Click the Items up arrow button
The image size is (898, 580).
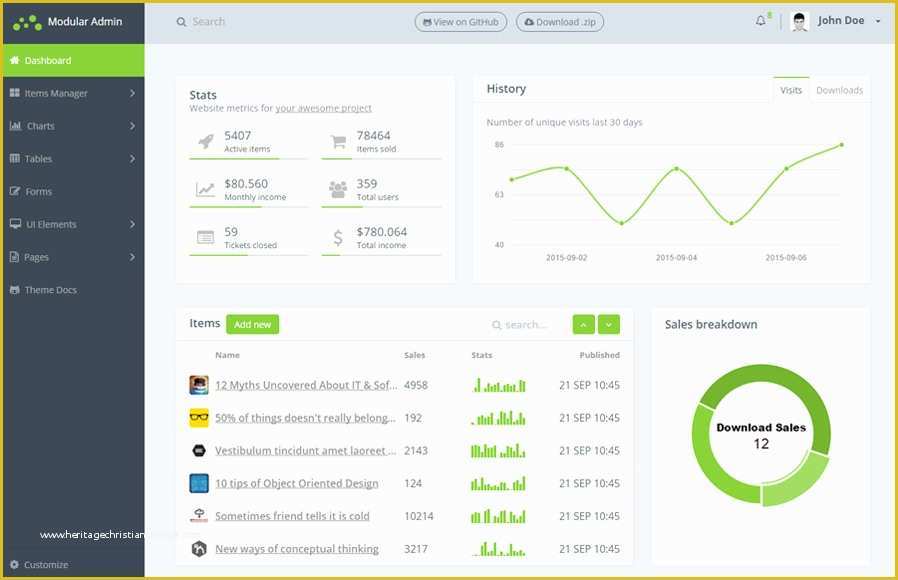pos(583,325)
